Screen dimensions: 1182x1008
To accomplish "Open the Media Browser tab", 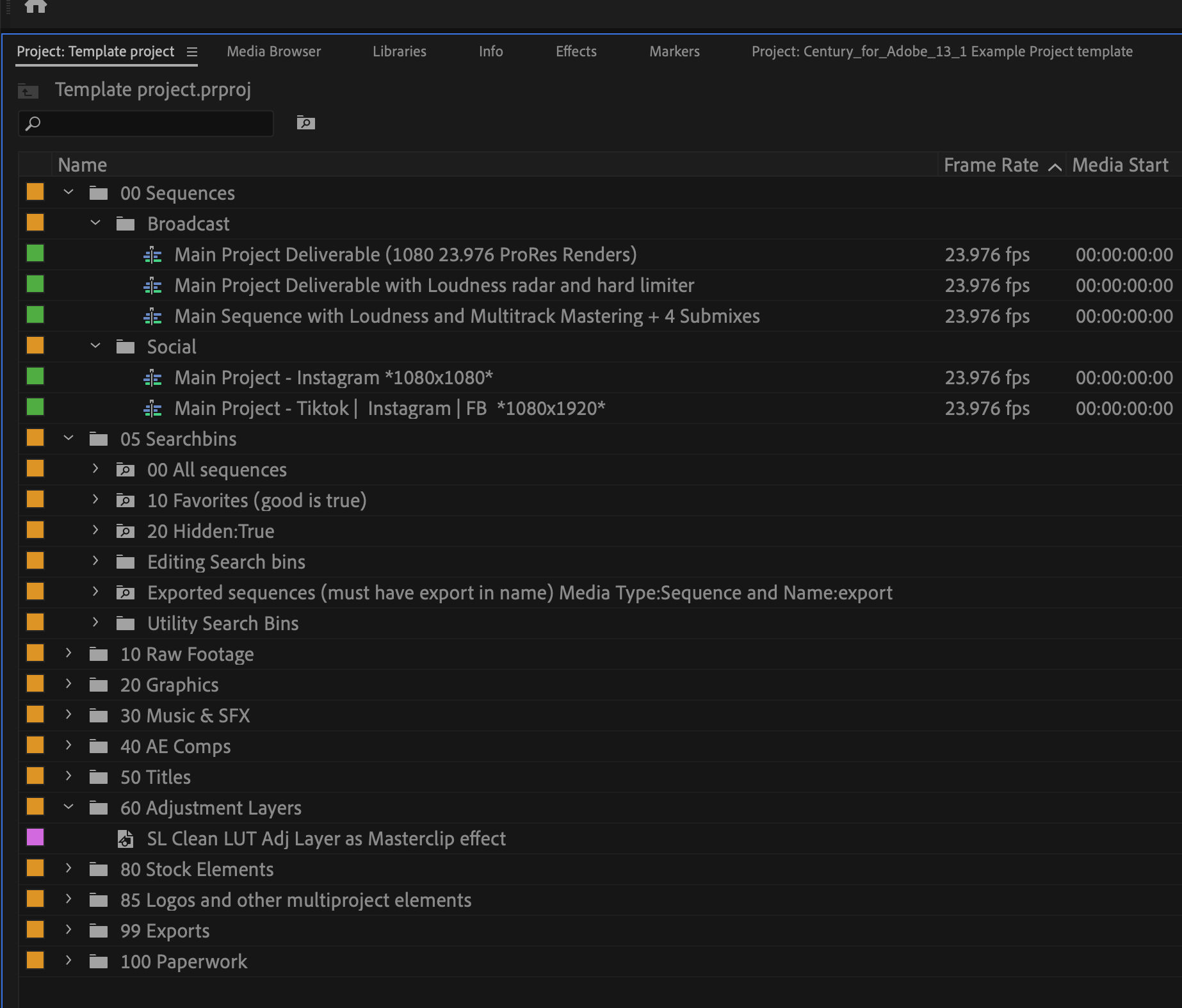I will [x=273, y=52].
